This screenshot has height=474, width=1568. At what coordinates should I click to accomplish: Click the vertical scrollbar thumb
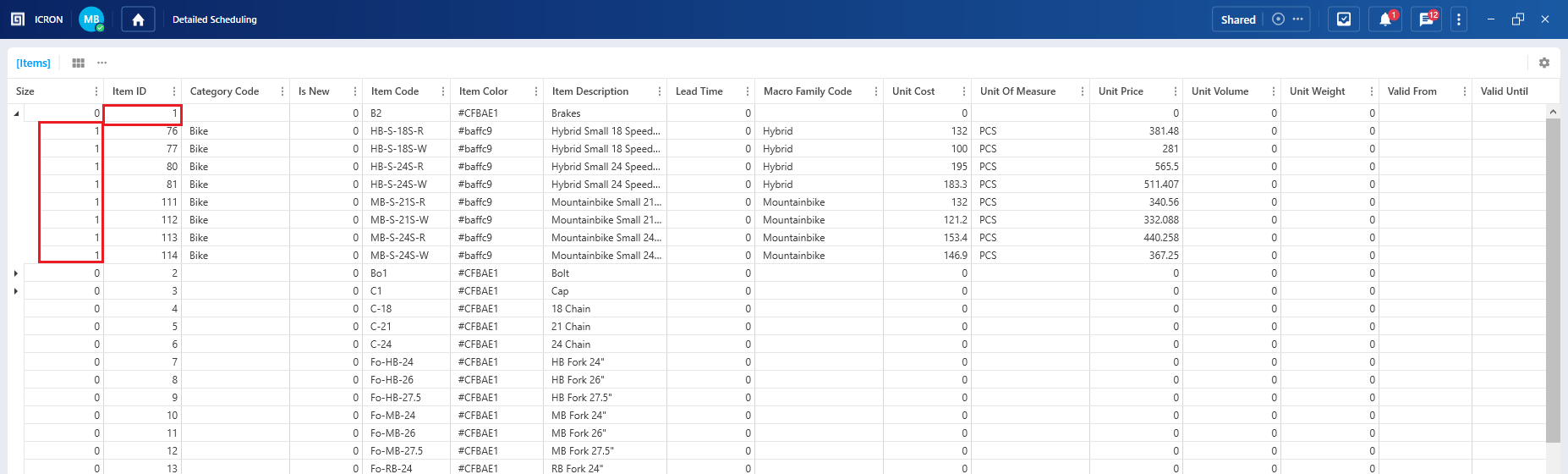tap(1553, 279)
